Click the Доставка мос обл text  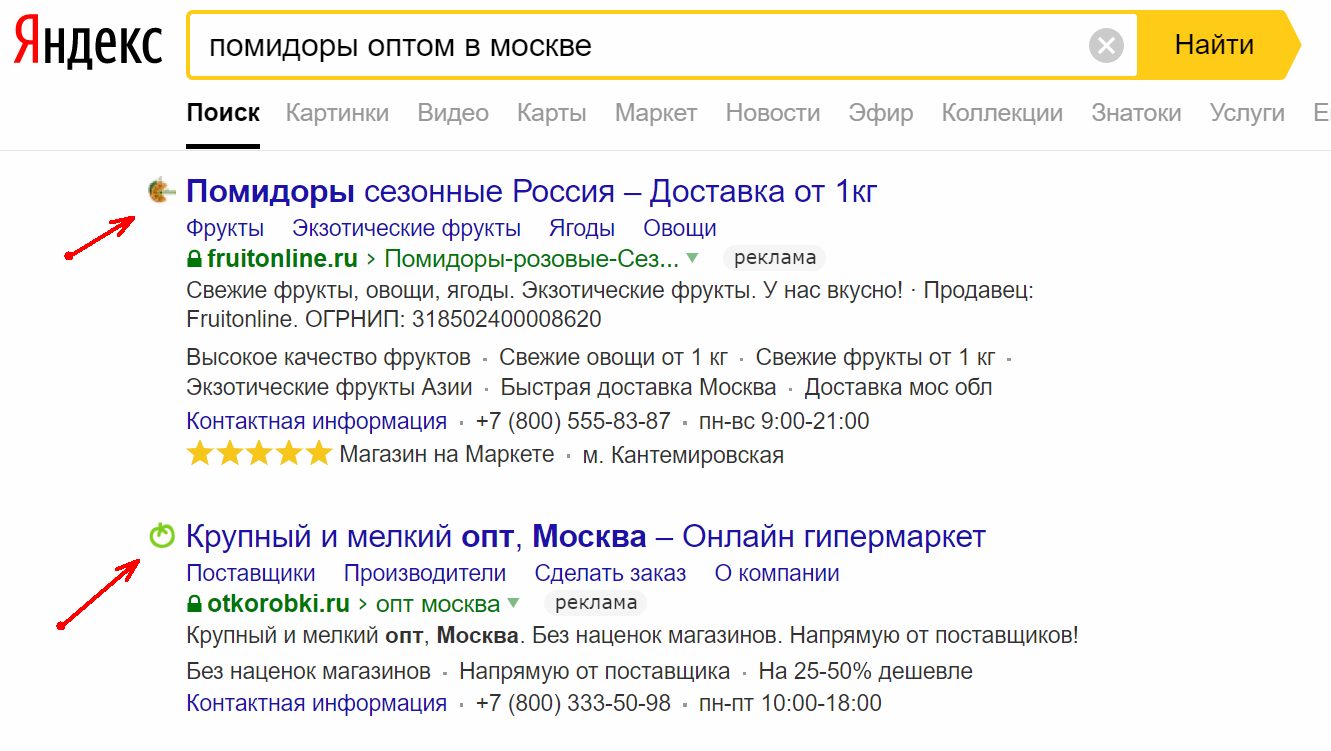point(899,387)
